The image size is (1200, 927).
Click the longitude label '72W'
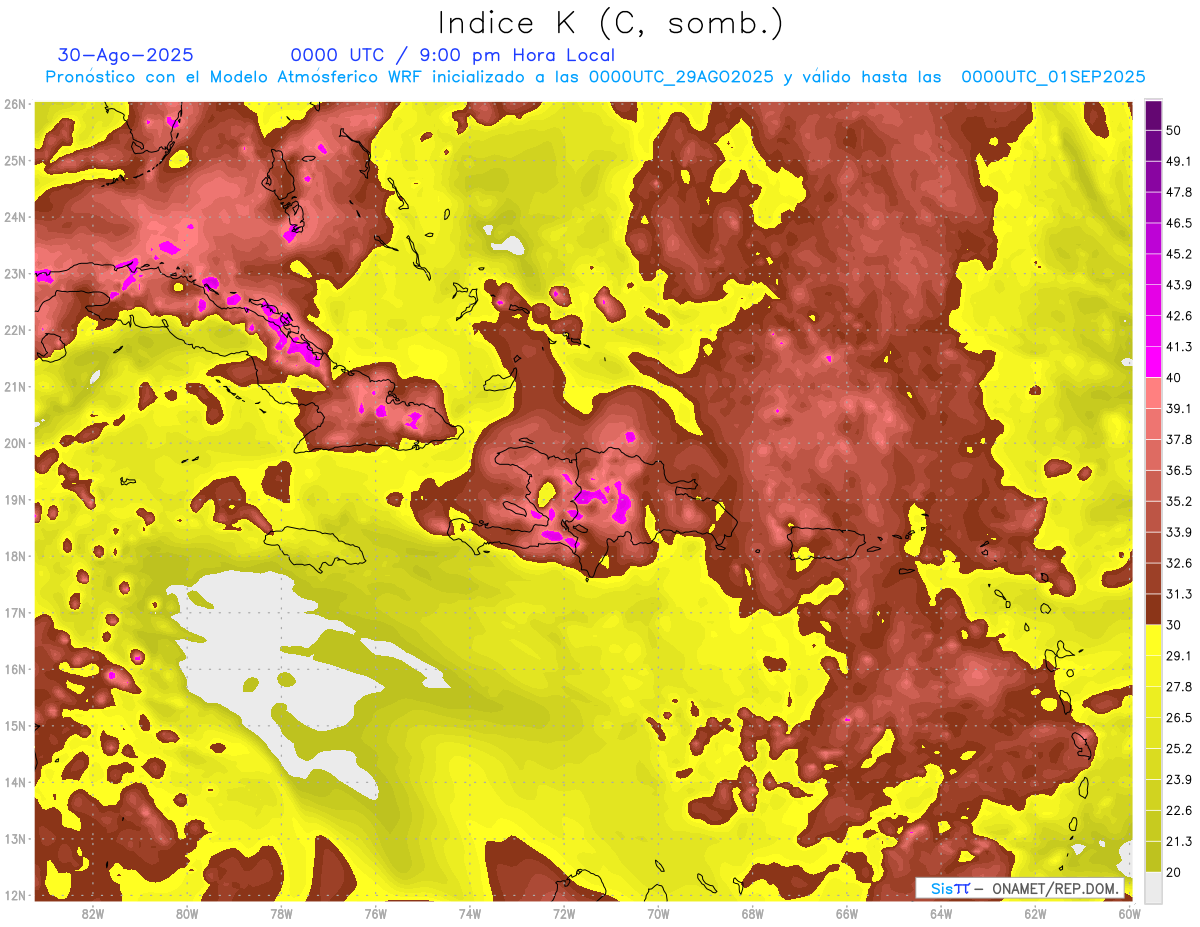[564, 913]
